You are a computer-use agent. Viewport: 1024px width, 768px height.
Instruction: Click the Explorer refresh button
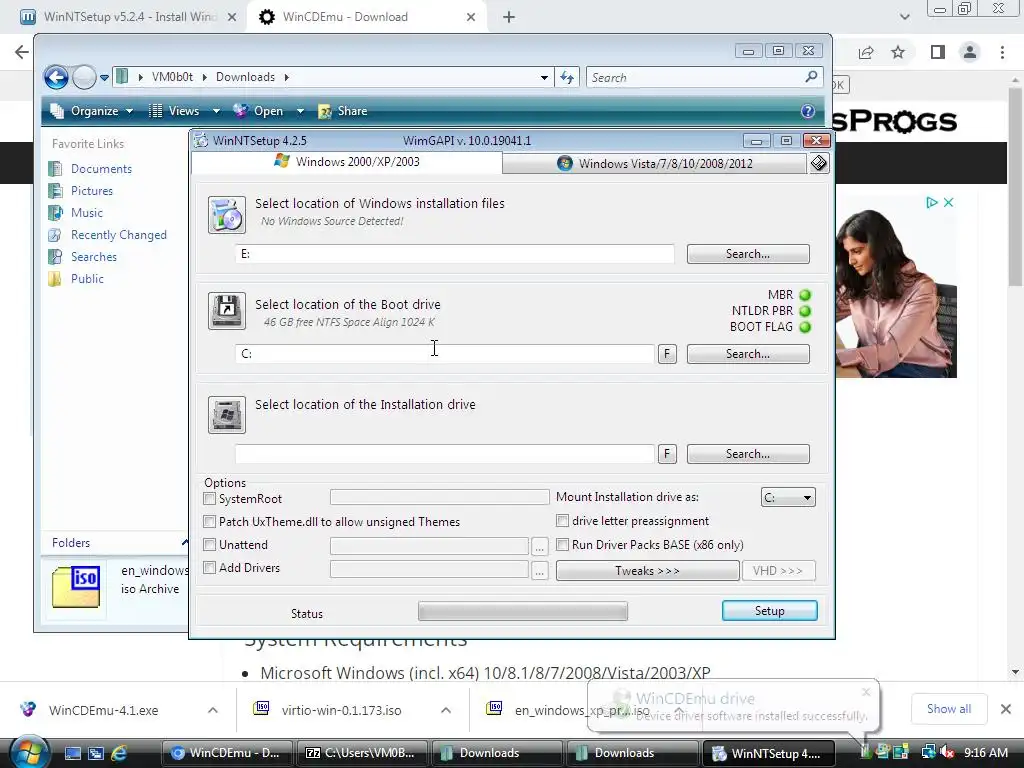tap(567, 78)
